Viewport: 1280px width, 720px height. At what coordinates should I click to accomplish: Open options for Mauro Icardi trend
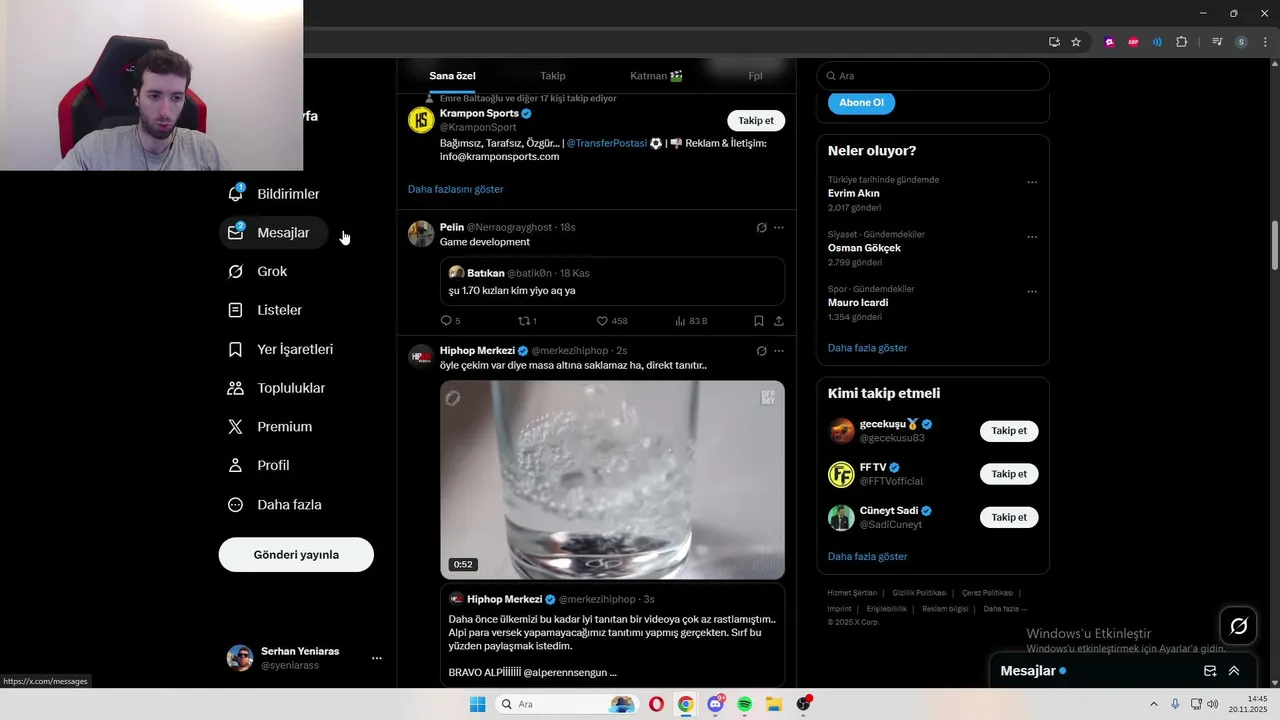(x=1032, y=292)
